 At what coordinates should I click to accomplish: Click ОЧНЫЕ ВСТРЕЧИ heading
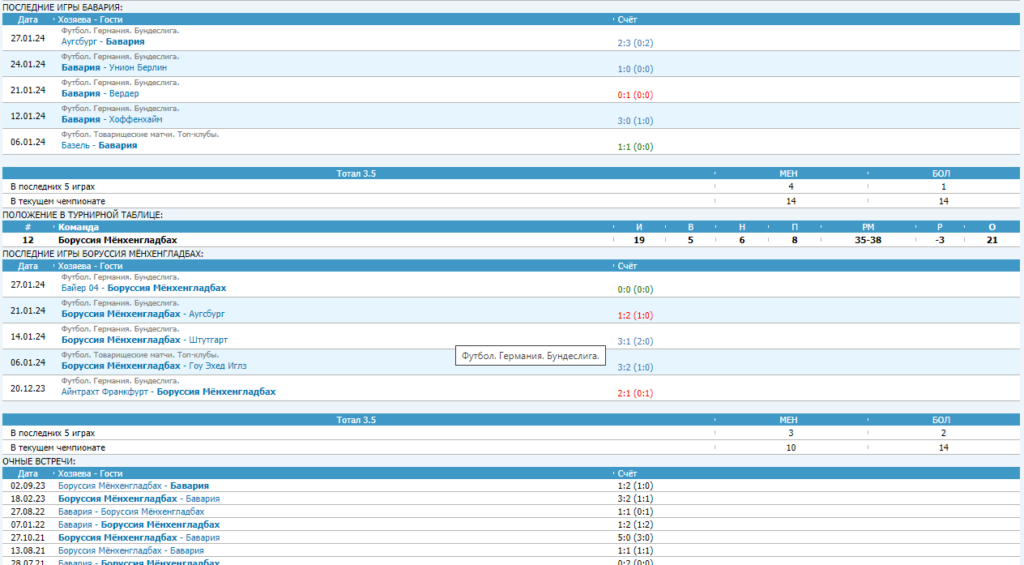pos(39,462)
